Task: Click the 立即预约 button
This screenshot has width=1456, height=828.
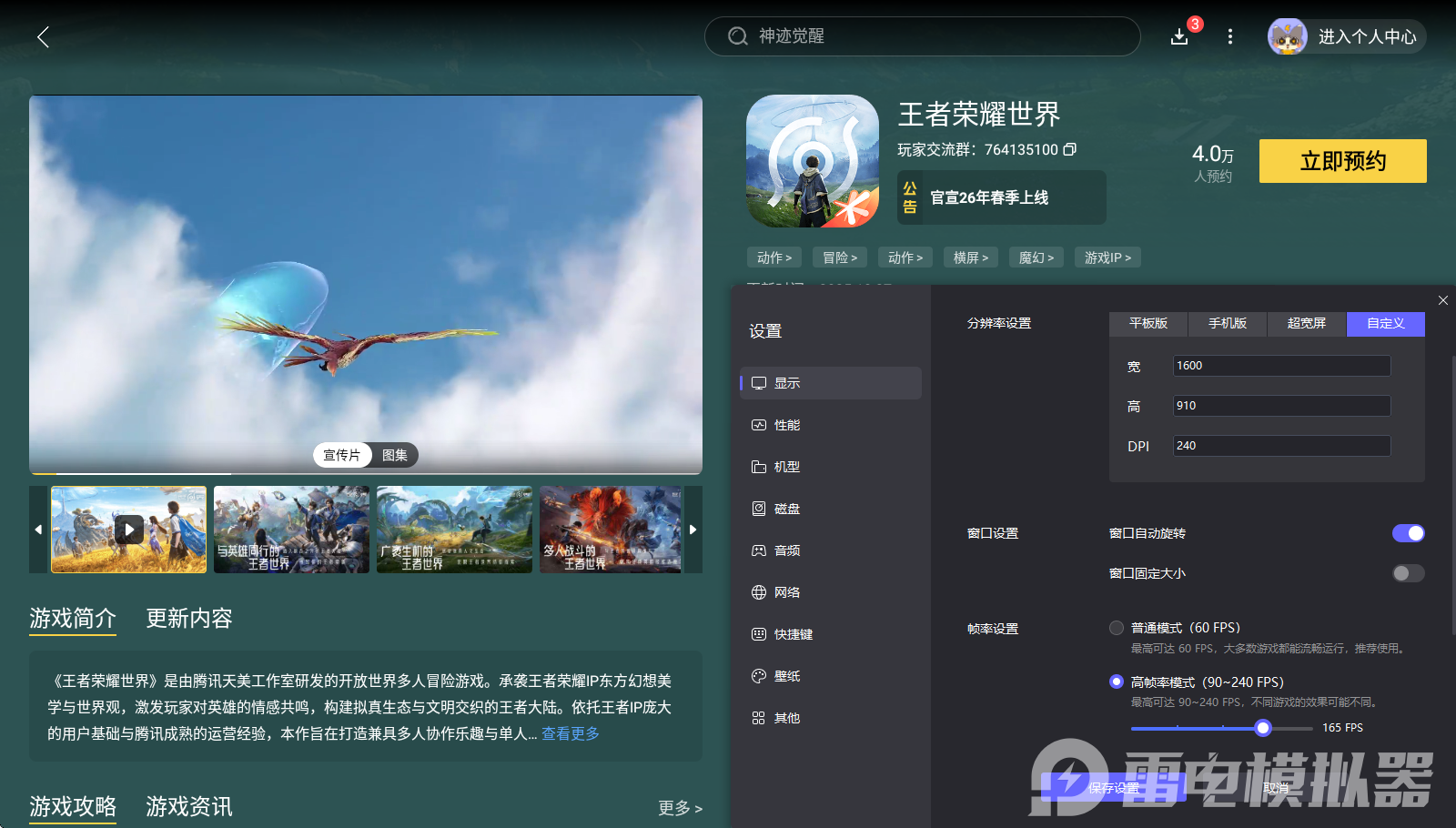Action: [1342, 161]
